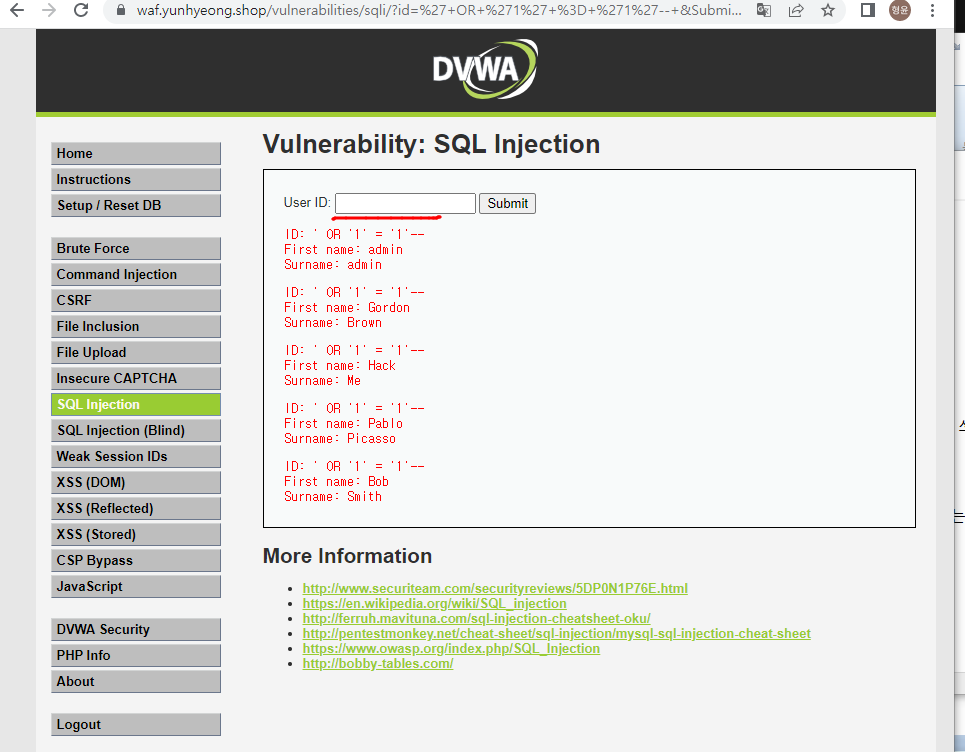The height and width of the screenshot is (752, 965).
Task: Toggle the browser side panel icon
Action: point(868,10)
